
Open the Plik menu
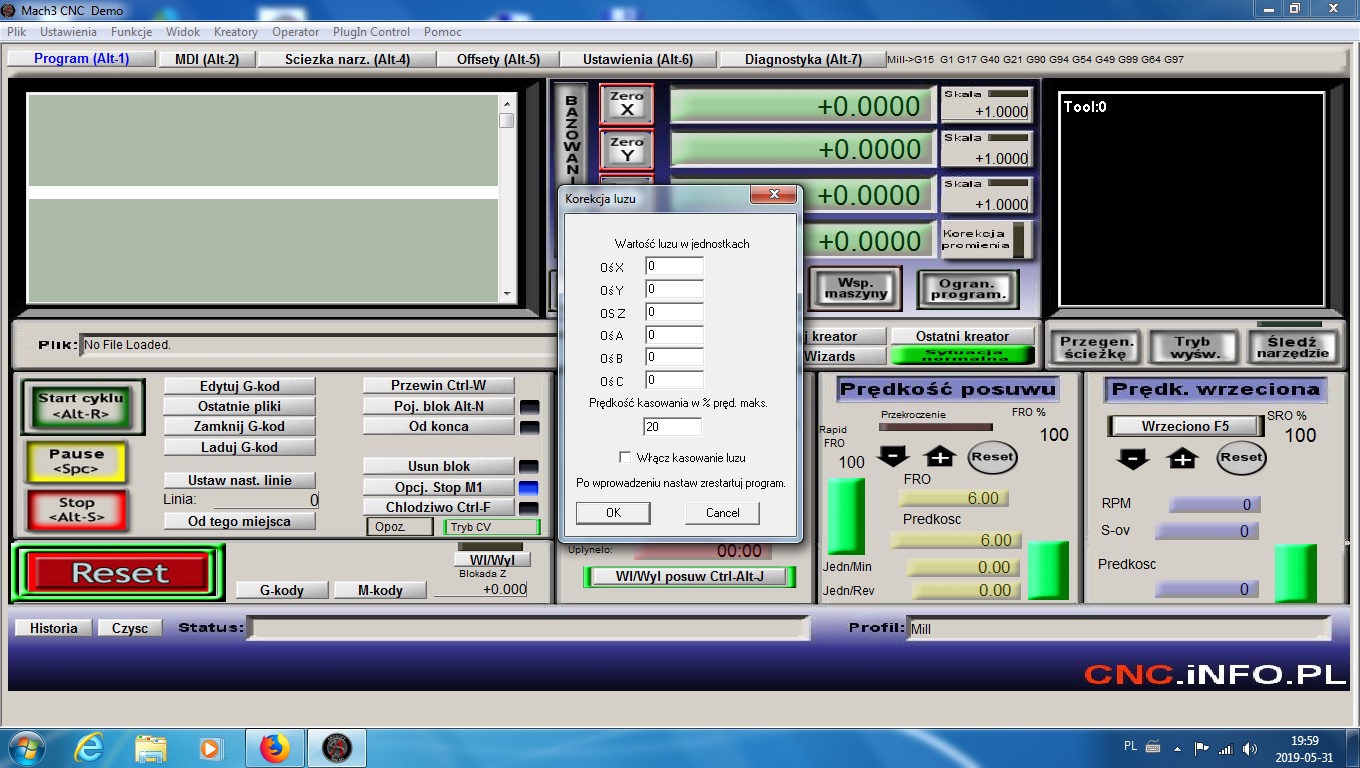point(17,32)
